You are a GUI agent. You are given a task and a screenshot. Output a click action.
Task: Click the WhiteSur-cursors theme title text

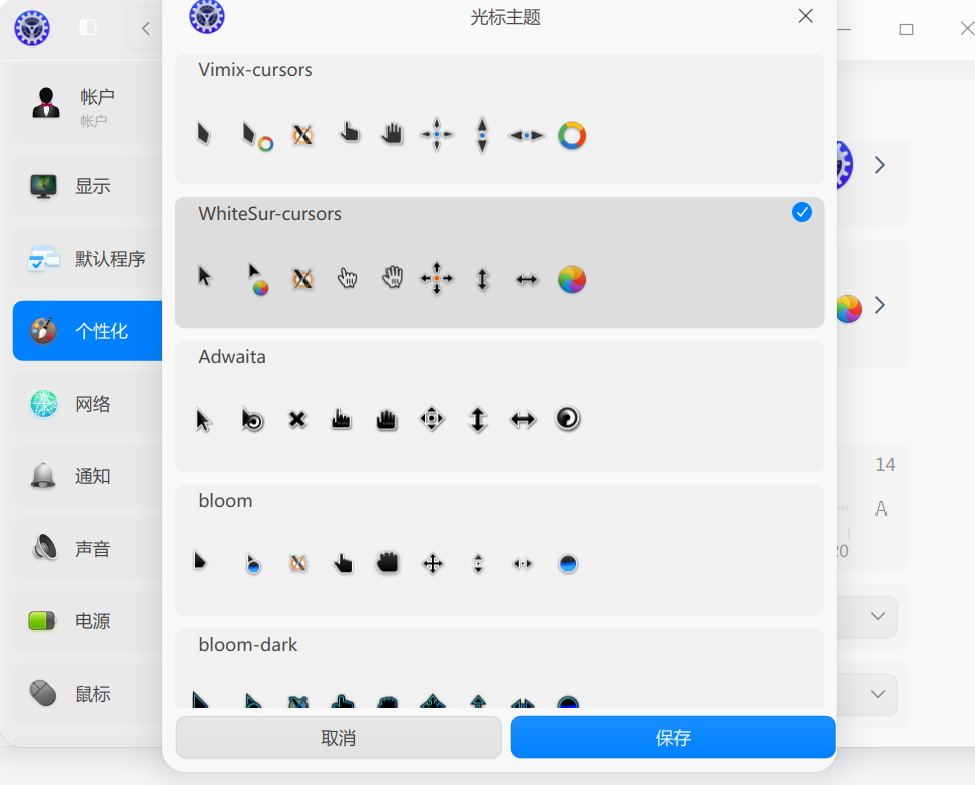tap(270, 213)
